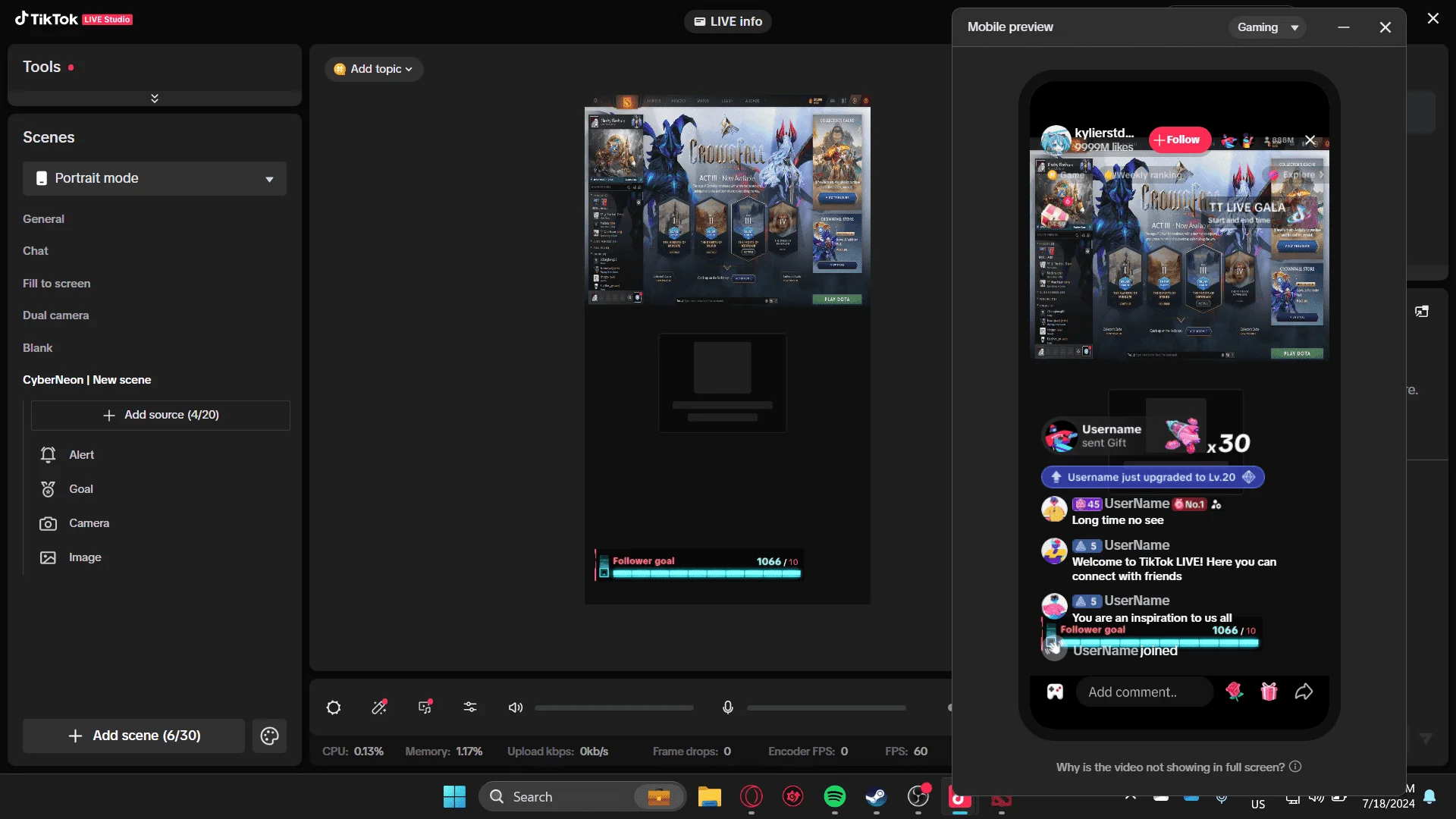
Task: Click the Upload kbps status readout
Action: 557,752
